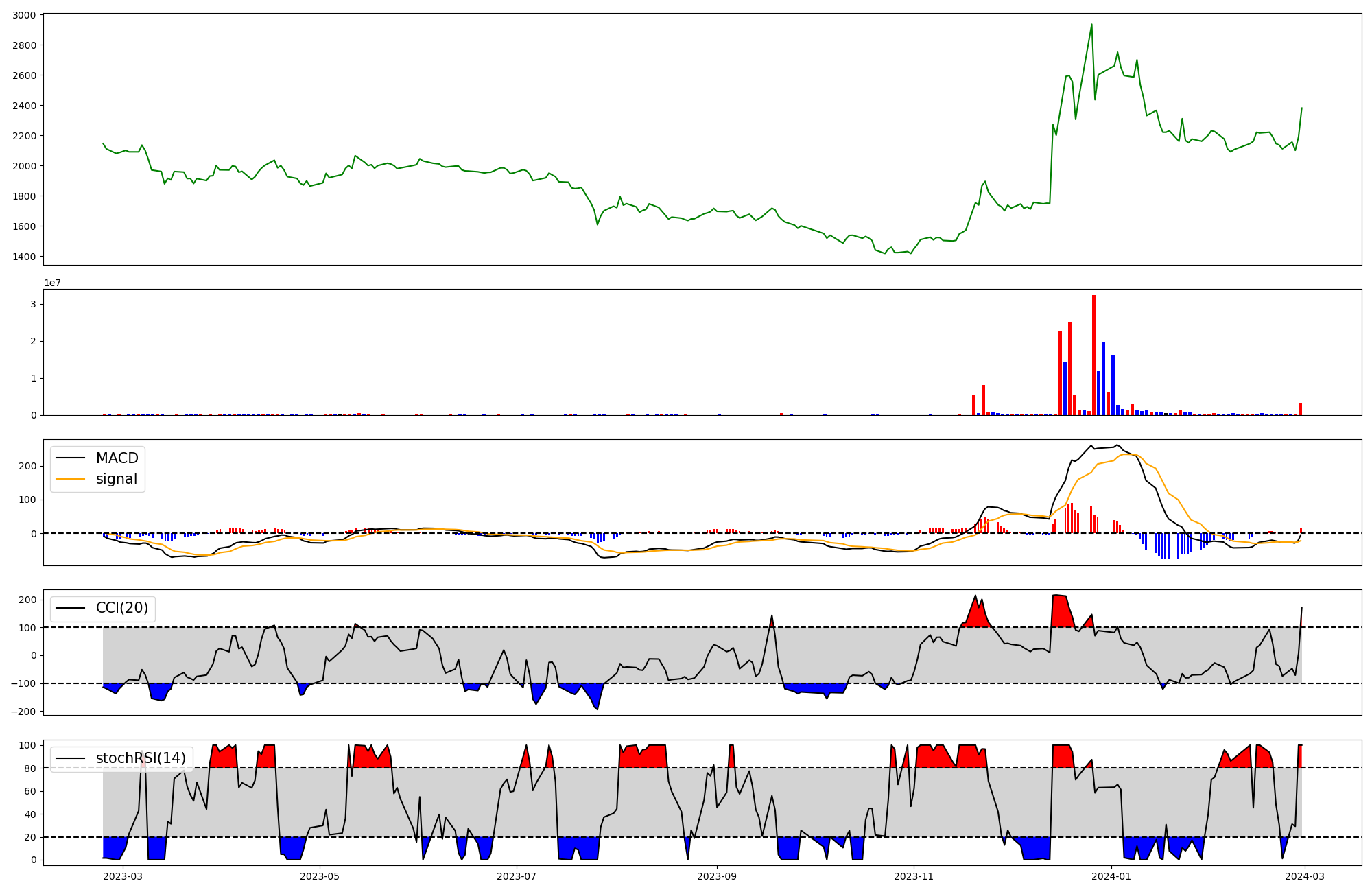The width and height of the screenshot is (1372, 892).
Task: Click the 2023-03 x-axis date label
Action: pos(123,876)
